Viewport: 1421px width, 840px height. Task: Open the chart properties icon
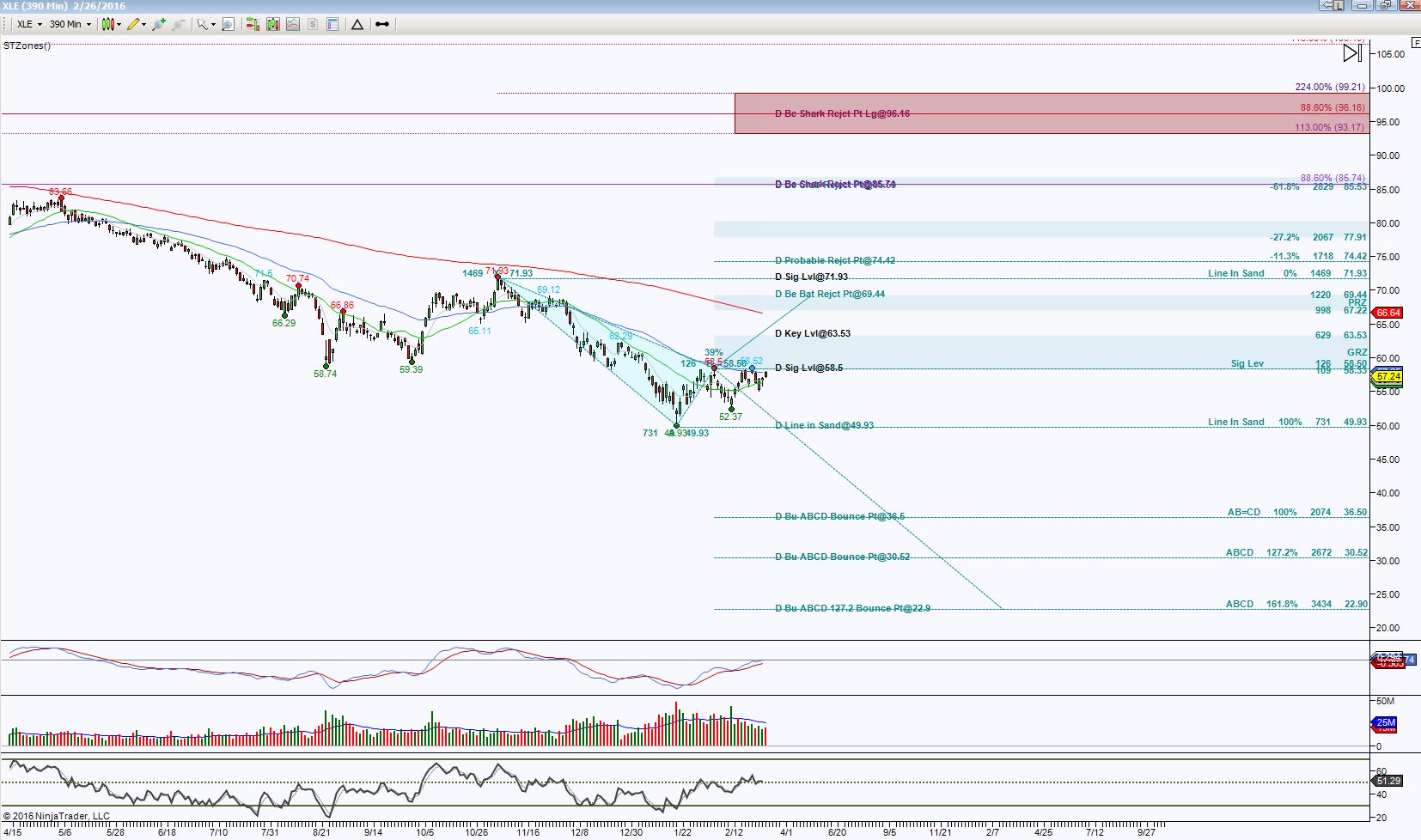click(332, 24)
